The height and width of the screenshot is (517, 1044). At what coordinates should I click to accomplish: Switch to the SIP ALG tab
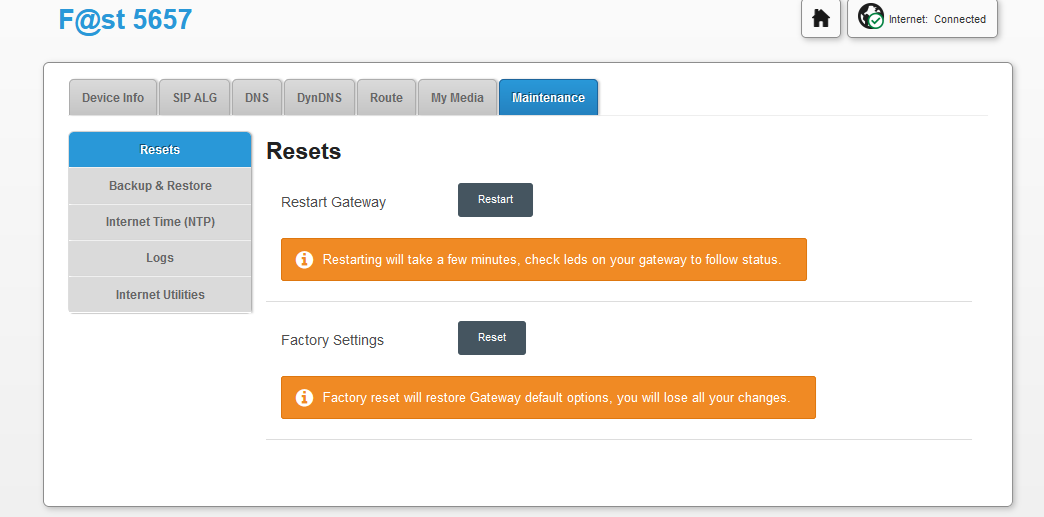195,98
